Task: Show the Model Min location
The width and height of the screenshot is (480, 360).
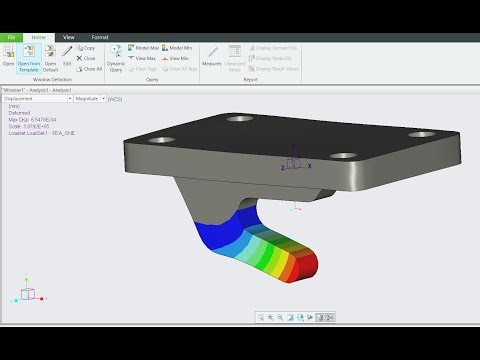Action: click(x=177, y=48)
